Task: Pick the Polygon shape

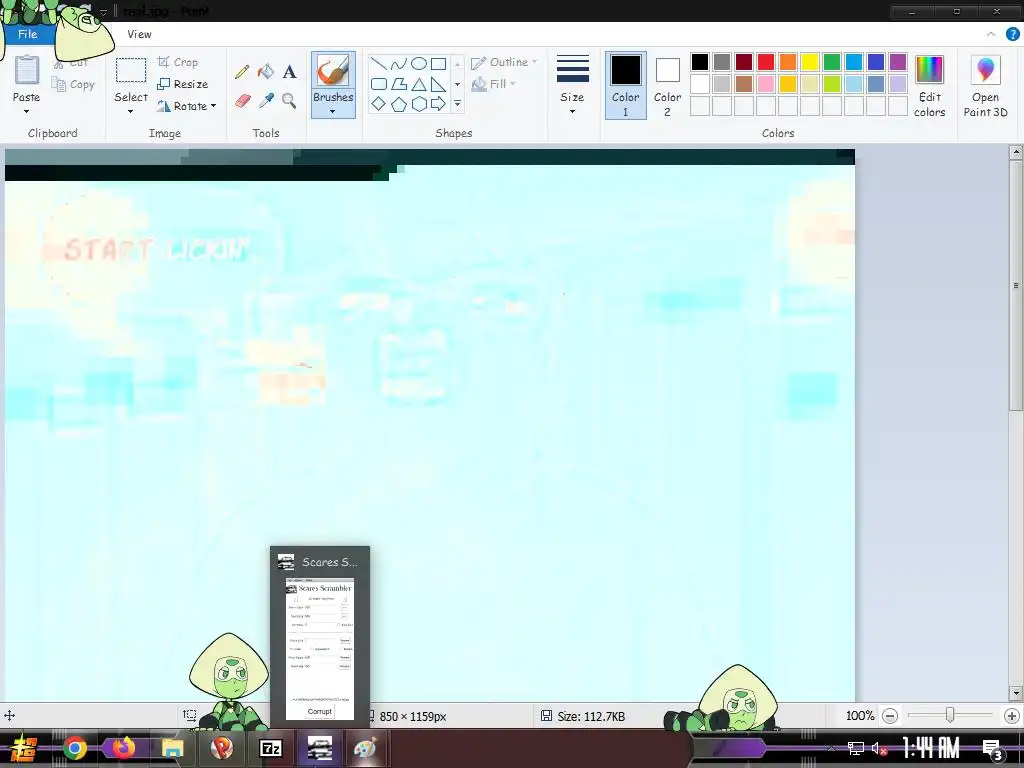Action: click(398, 84)
